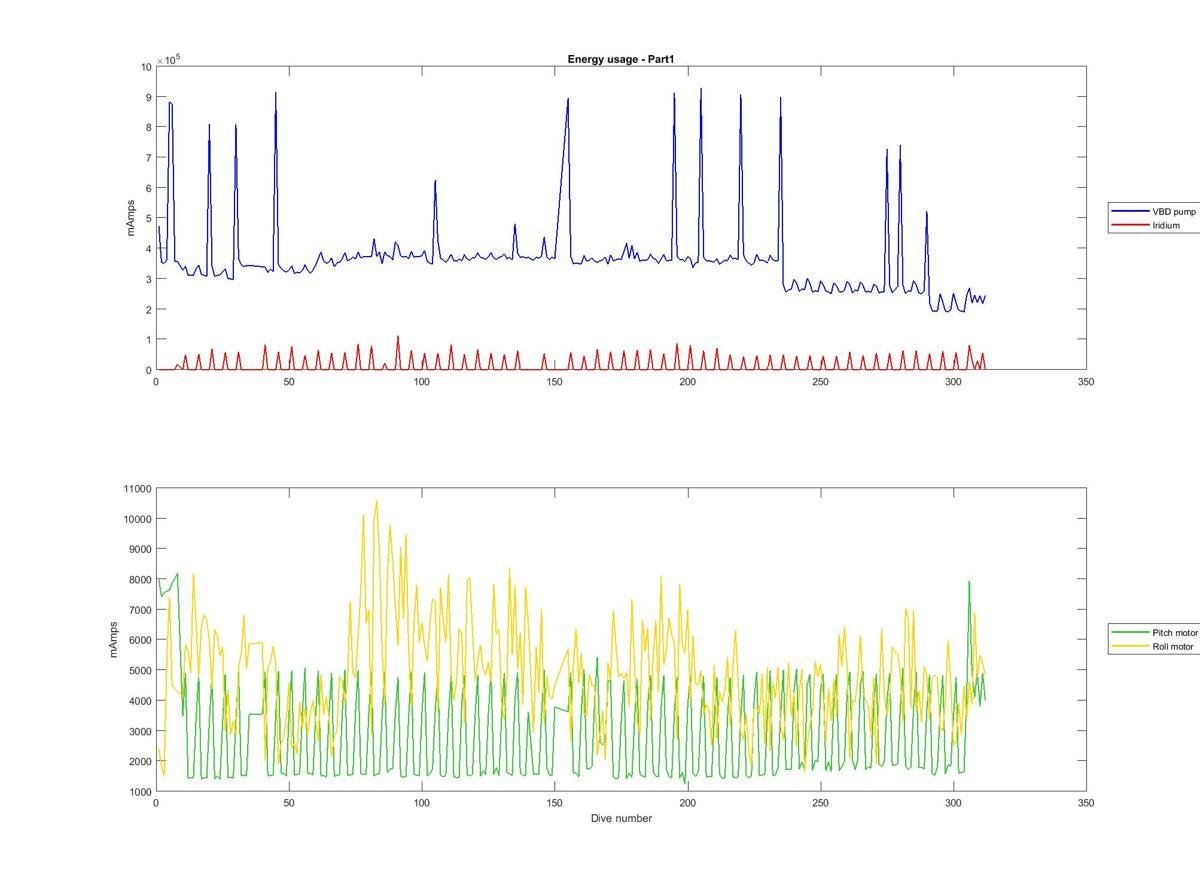Click the ×10⁵ exponent label above the y-axis
This screenshot has width=1200, height=889.
click(x=168, y=59)
